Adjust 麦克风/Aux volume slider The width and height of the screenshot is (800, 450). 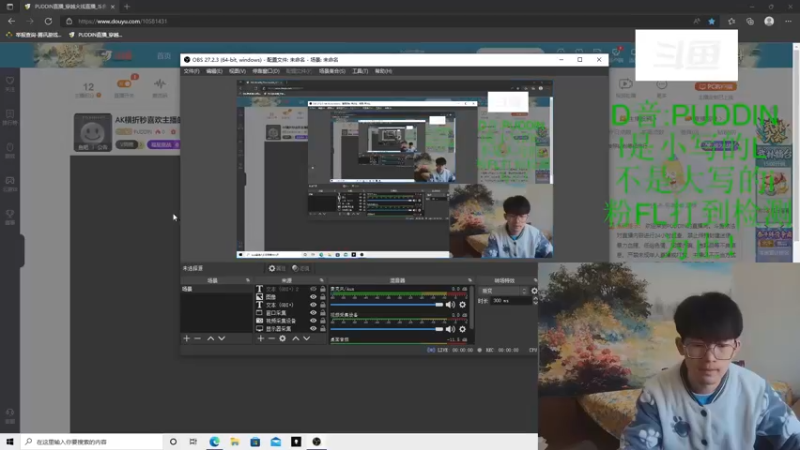click(387, 305)
